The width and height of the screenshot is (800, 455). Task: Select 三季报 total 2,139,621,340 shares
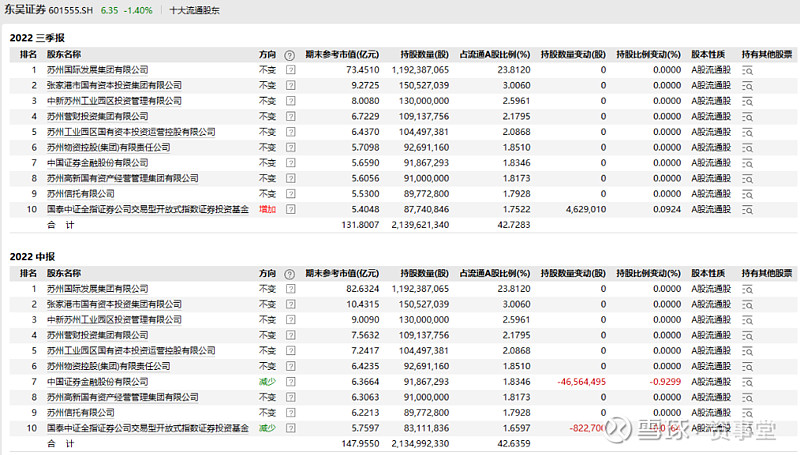click(420, 225)
